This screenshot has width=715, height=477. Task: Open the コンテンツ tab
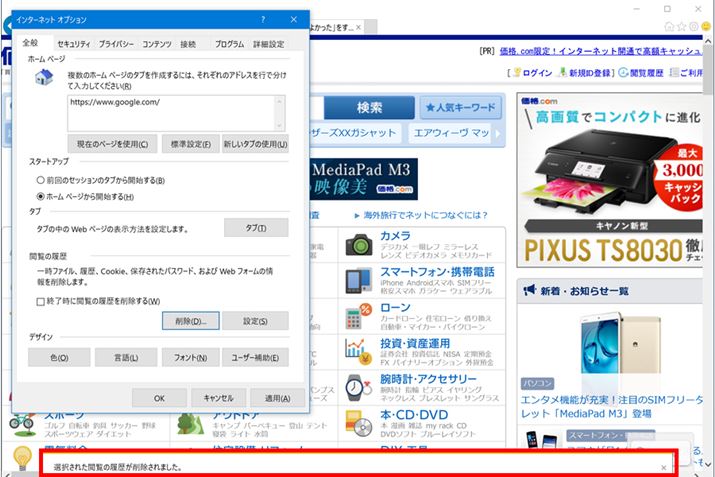click(157, 44)
